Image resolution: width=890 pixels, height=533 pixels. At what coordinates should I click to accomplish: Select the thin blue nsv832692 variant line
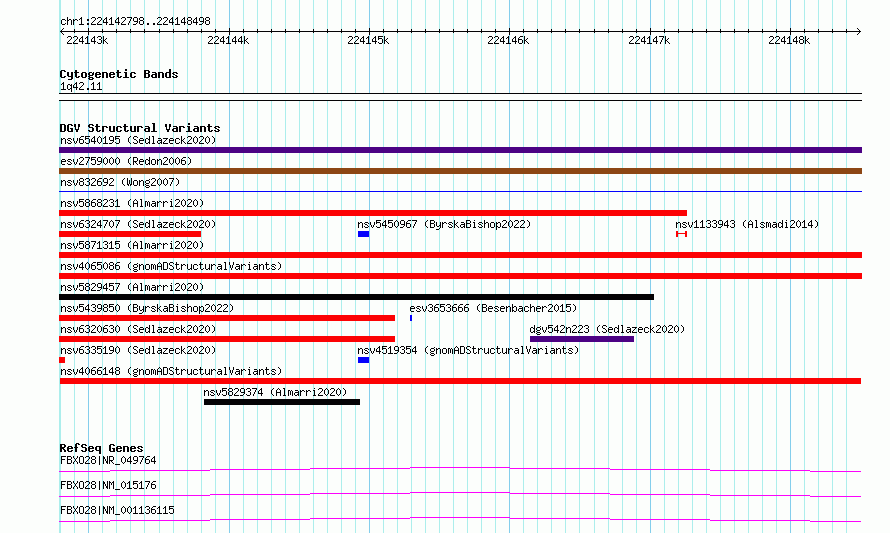pyautogui.click(x=460, y=191)
